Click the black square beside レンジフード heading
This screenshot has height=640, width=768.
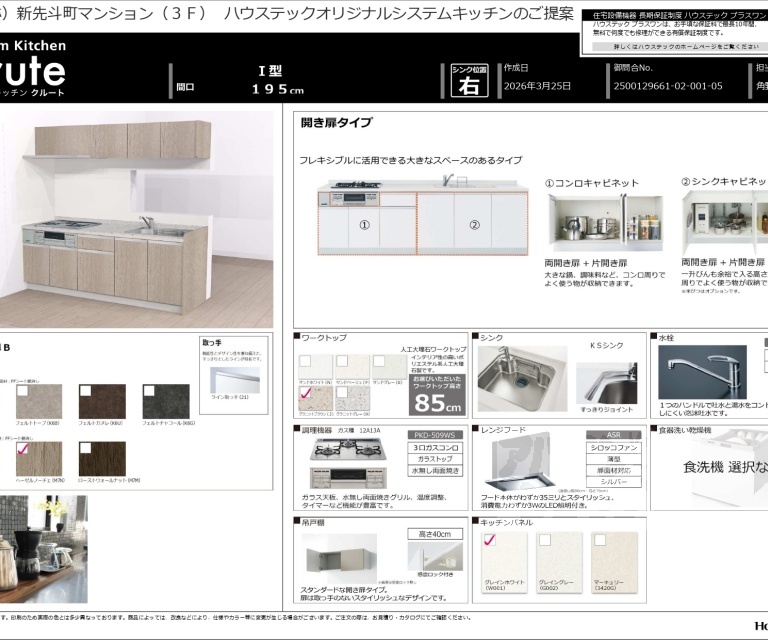point(475,428)
